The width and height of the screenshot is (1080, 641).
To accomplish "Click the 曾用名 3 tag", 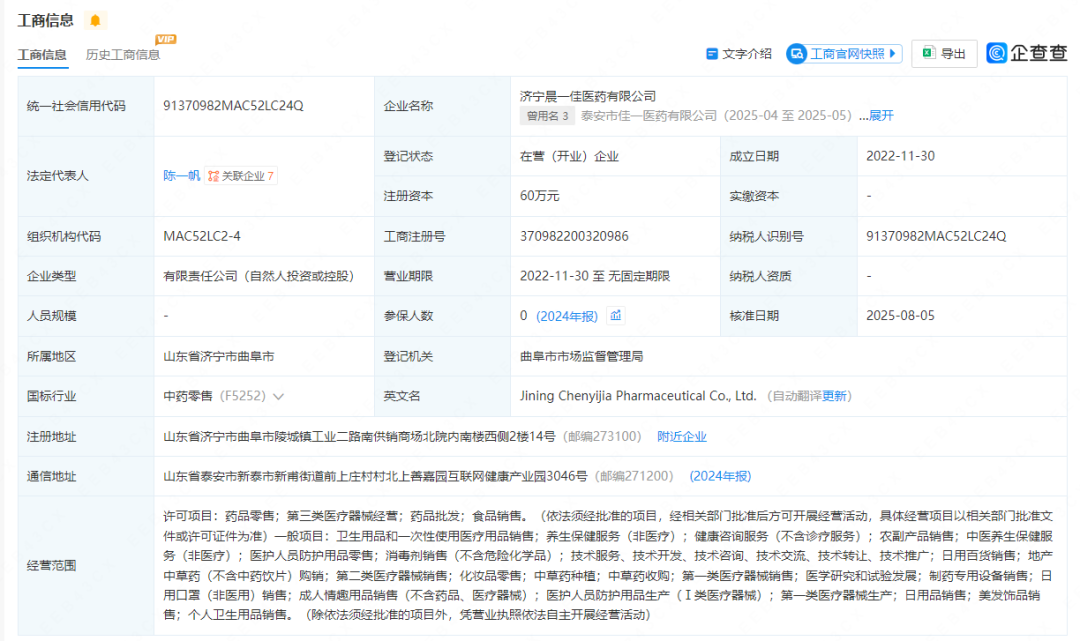I will [x=547, y=116].
